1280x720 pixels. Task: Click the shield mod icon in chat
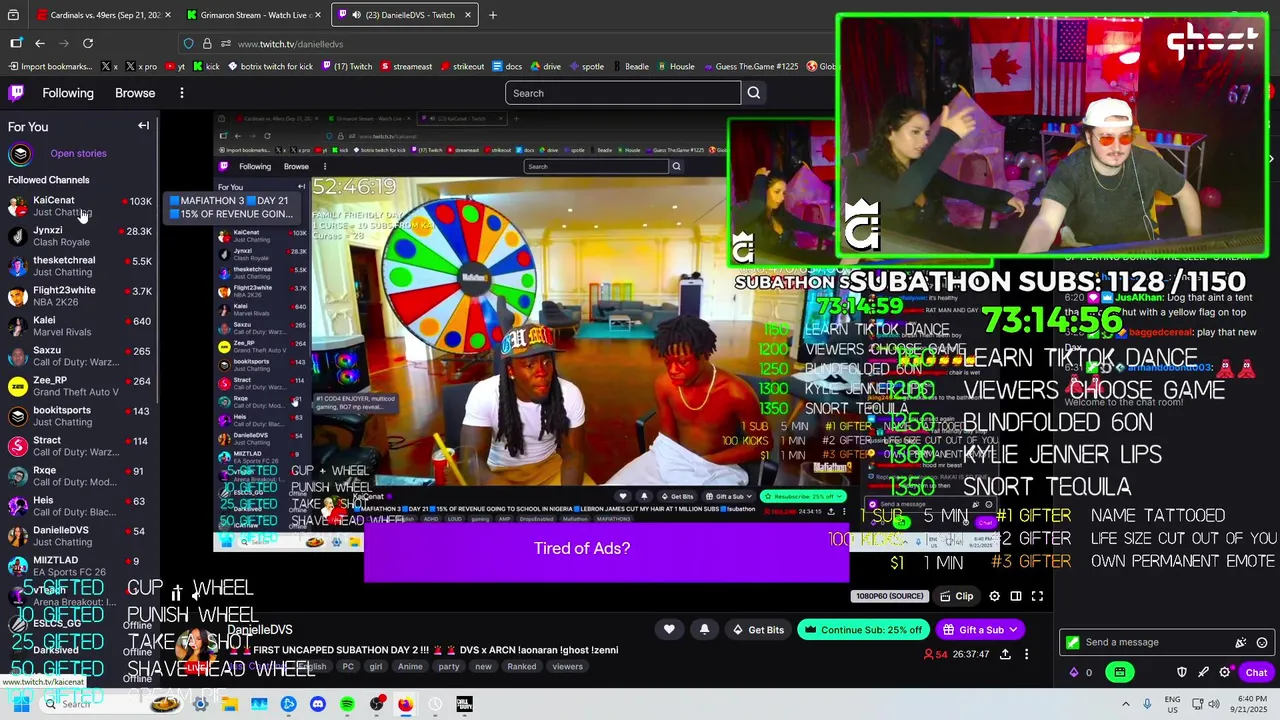1181,672
